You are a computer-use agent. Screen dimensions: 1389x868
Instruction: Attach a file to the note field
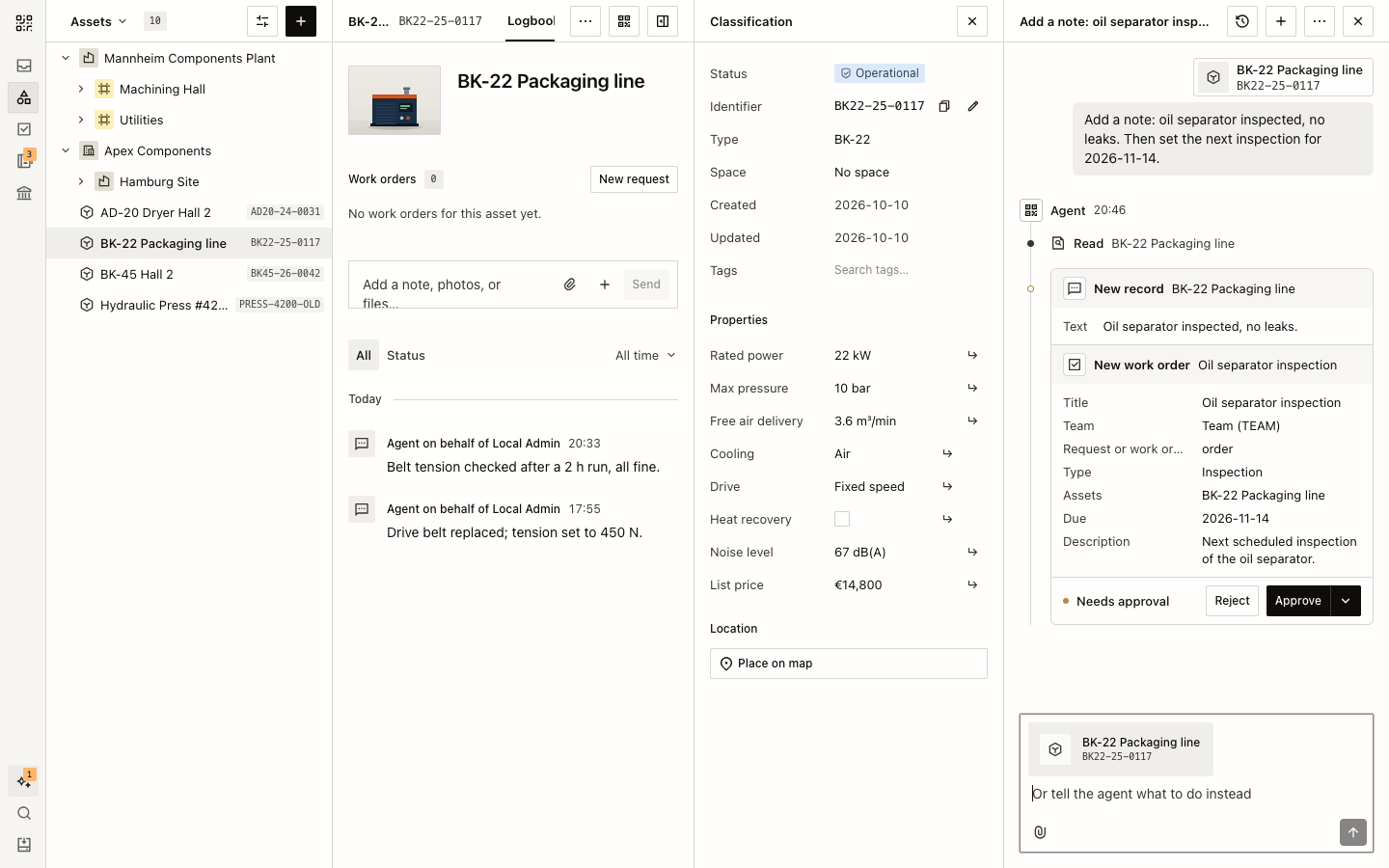(x=570, y=285)
